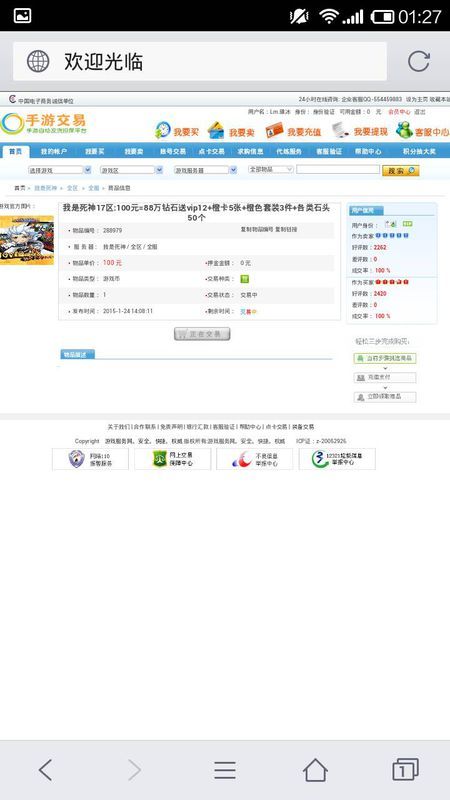Screen dimensions: 450x800
Task: Expand the 游戏区 dropdown
Action: 132,170
